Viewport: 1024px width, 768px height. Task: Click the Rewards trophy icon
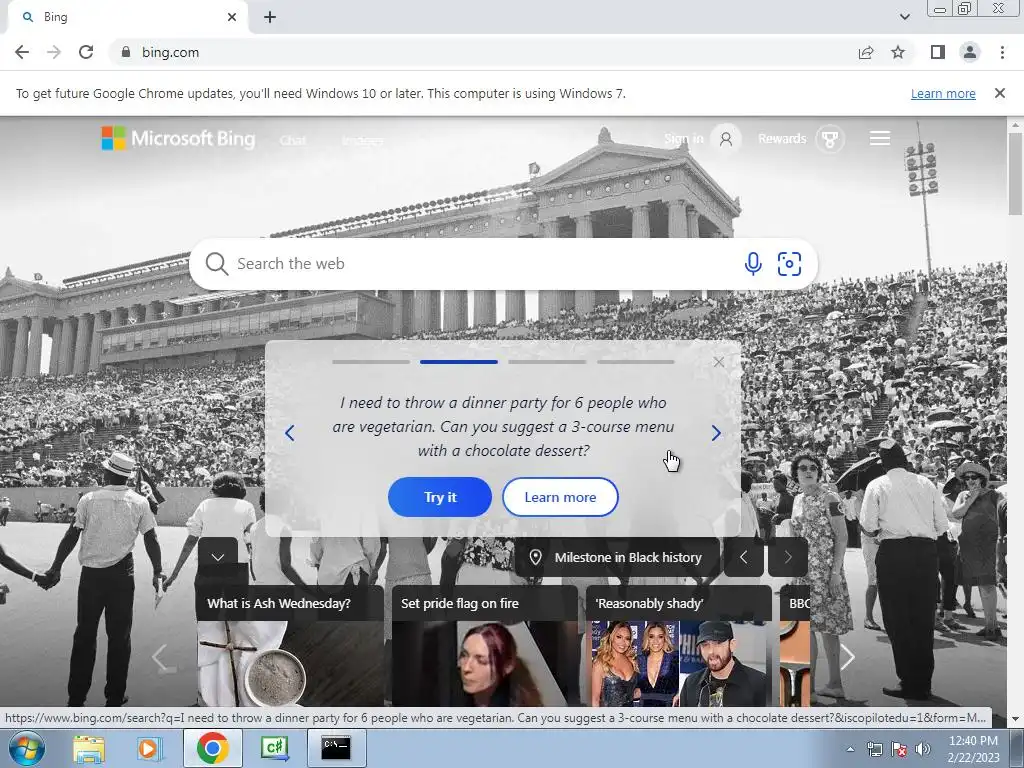[x=830, y=138]
